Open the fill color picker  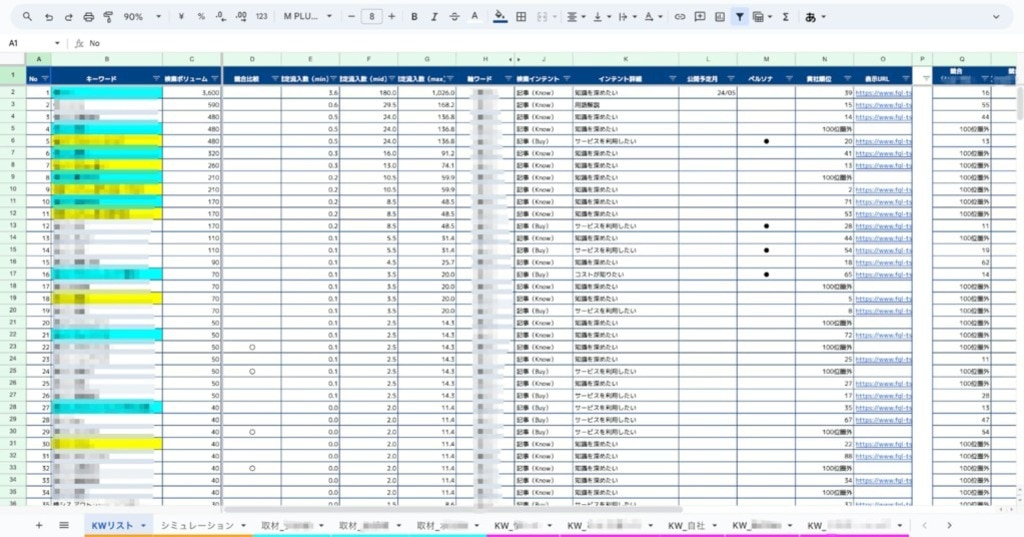[x=500, y=17]
